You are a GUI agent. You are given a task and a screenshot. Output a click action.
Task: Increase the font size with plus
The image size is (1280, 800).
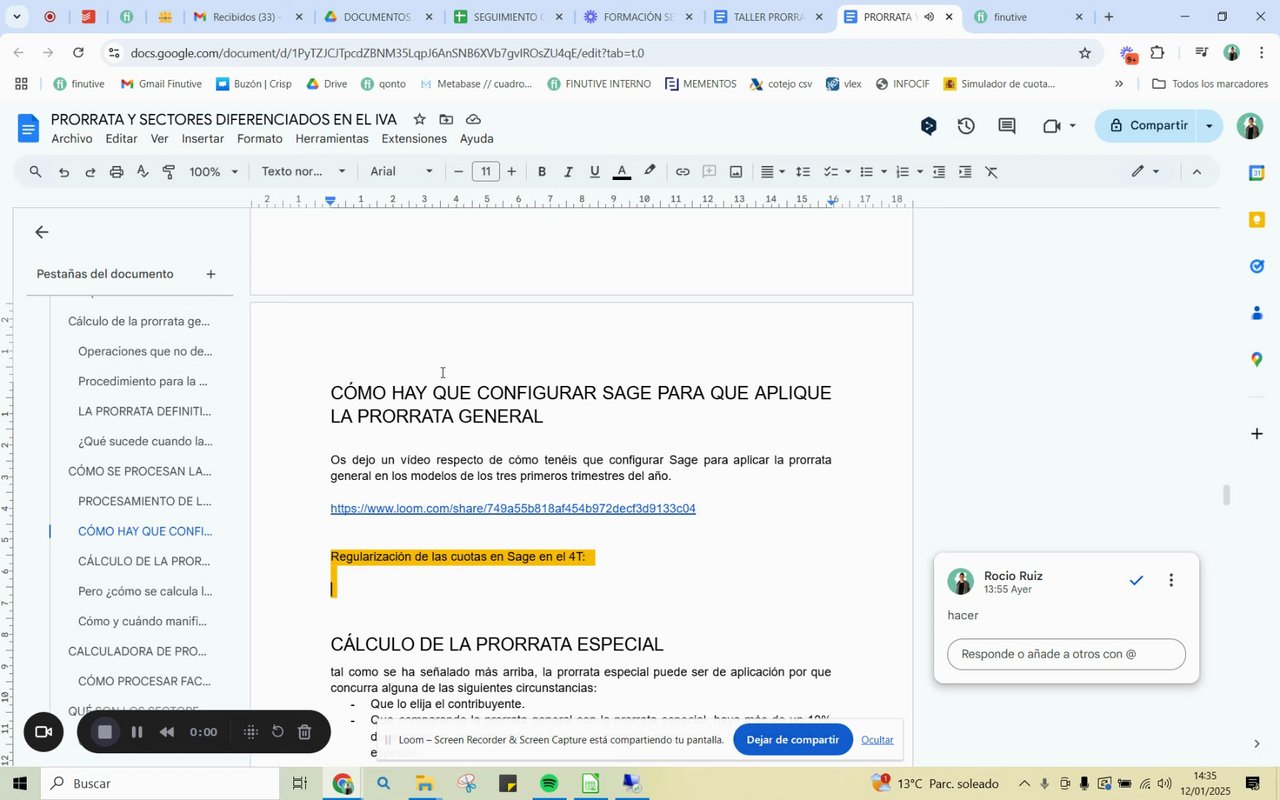point(512,172)
